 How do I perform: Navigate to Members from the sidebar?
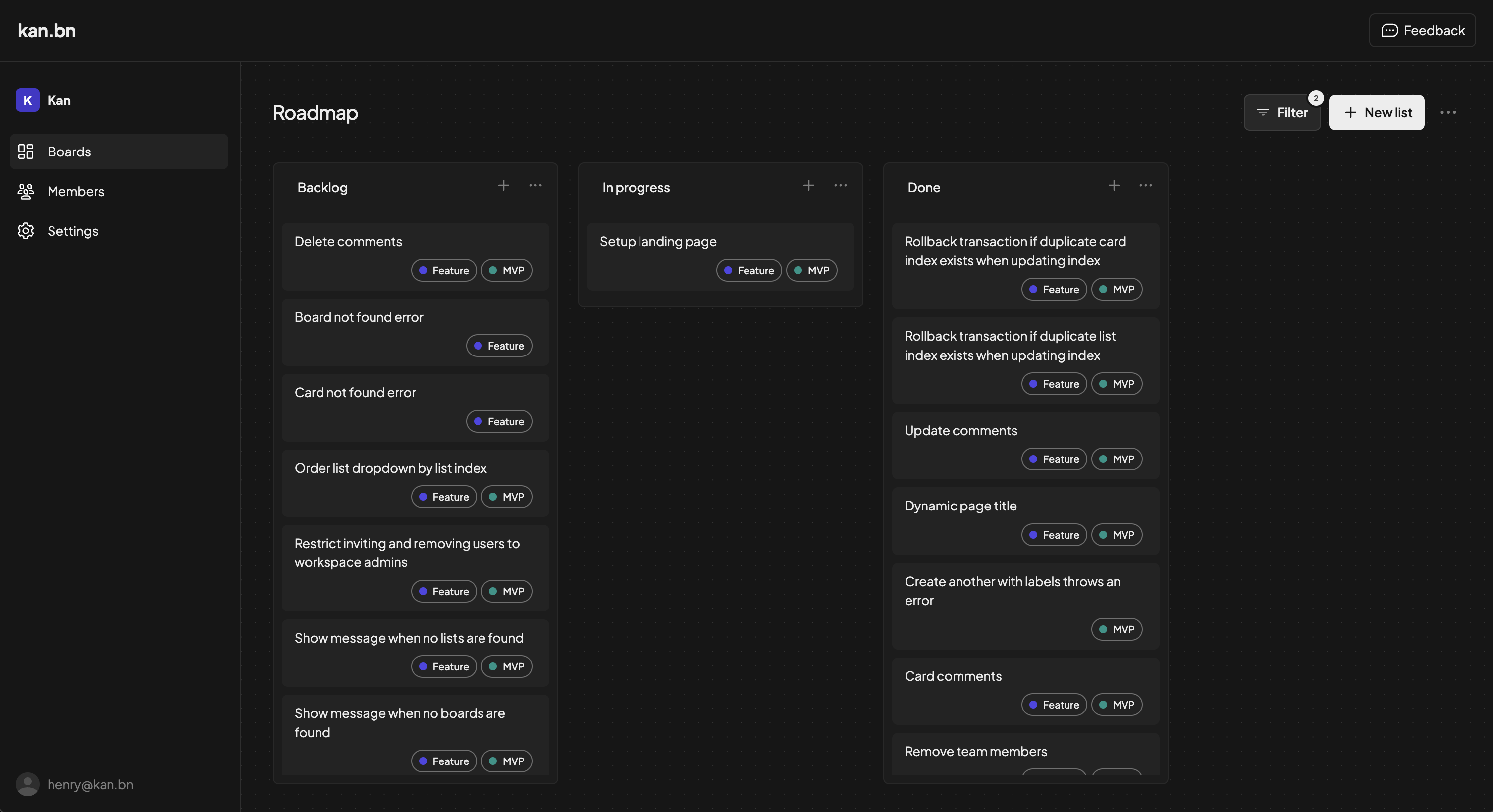(x=75, y=191)
